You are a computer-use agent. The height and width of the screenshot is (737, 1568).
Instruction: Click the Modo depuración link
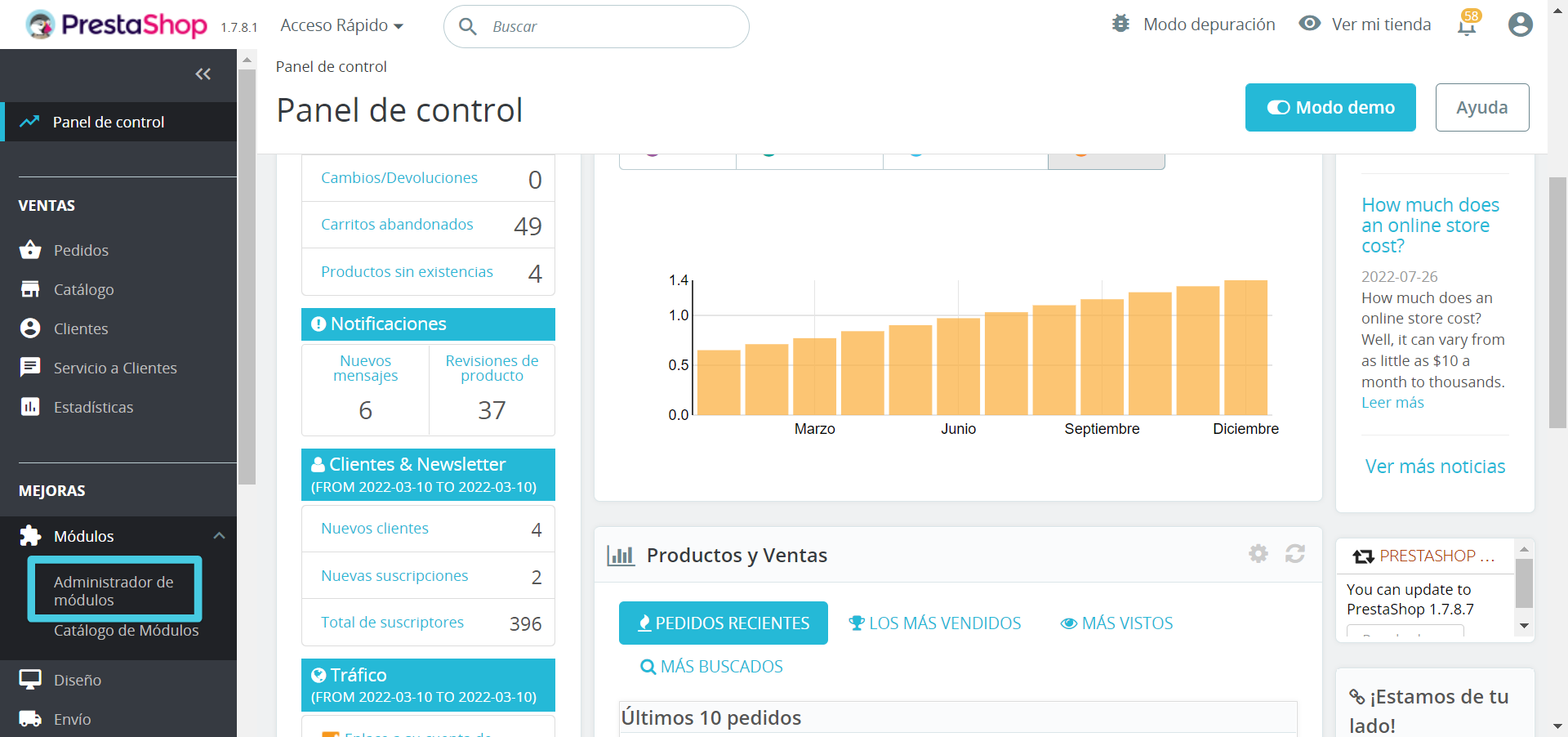tap(1209, 25)
